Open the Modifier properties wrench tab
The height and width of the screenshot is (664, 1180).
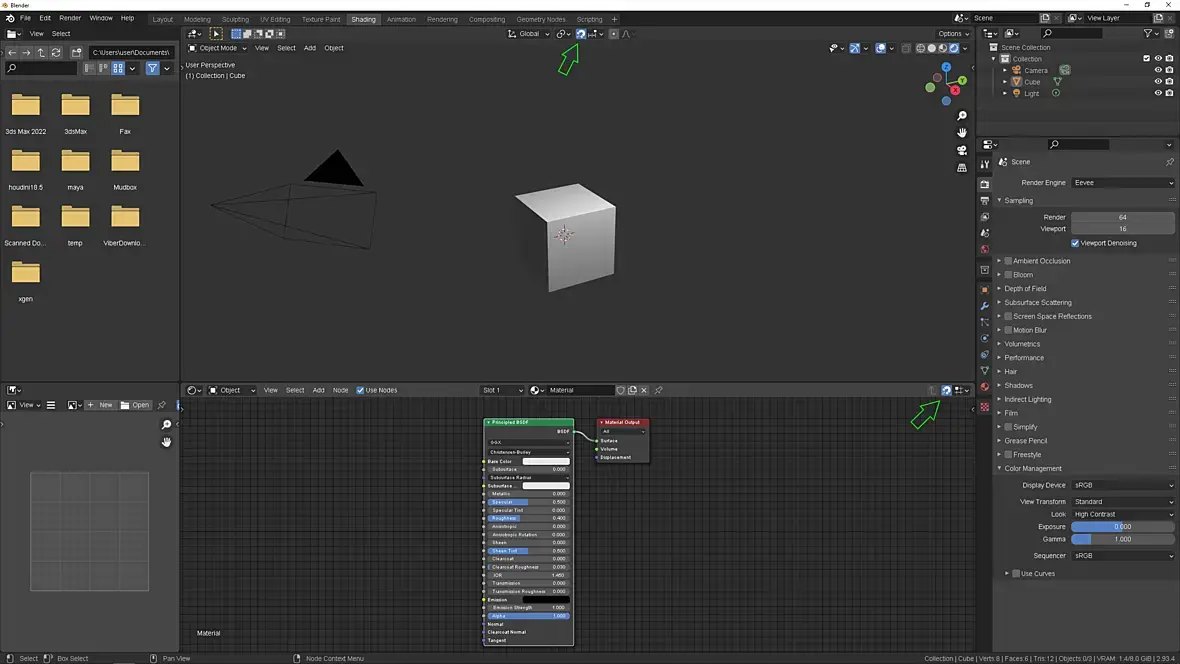point(985,305)
